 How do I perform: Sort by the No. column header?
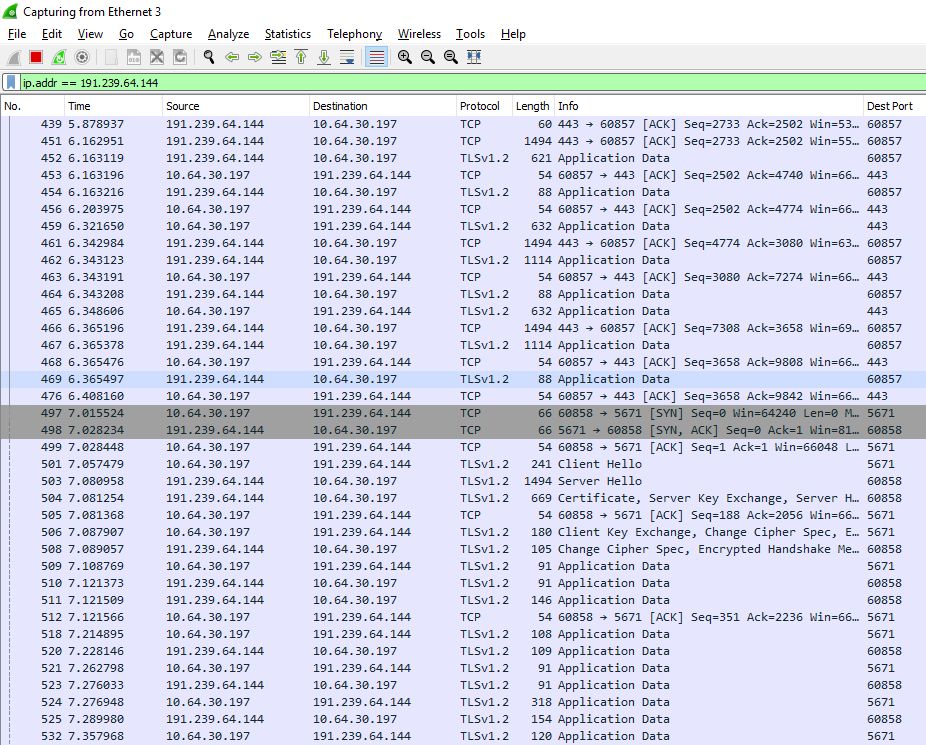(x=32, y=106)
